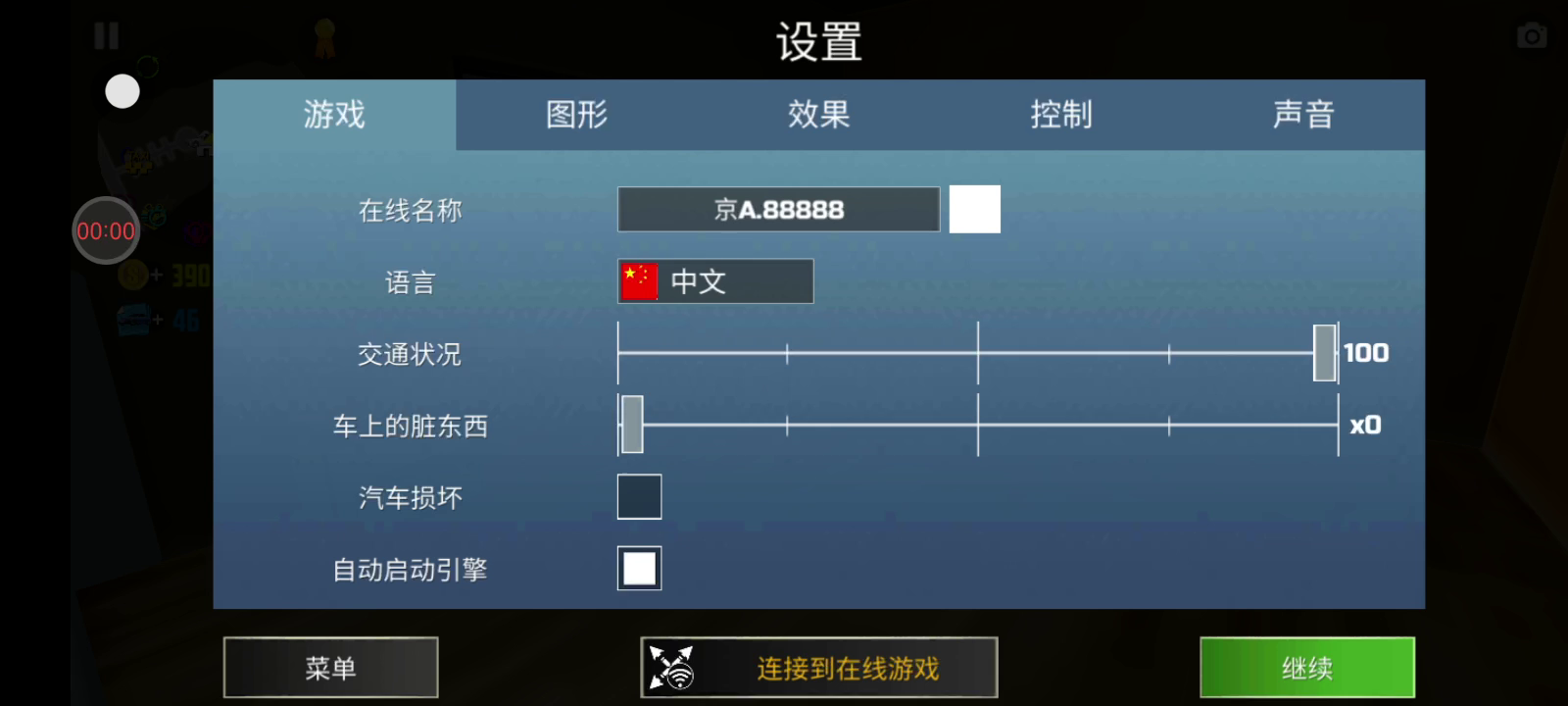Switch to the 效果 tab
The width and height of the screenshot is (1568, 706).
pyautogui.click(x=818, y=115)
